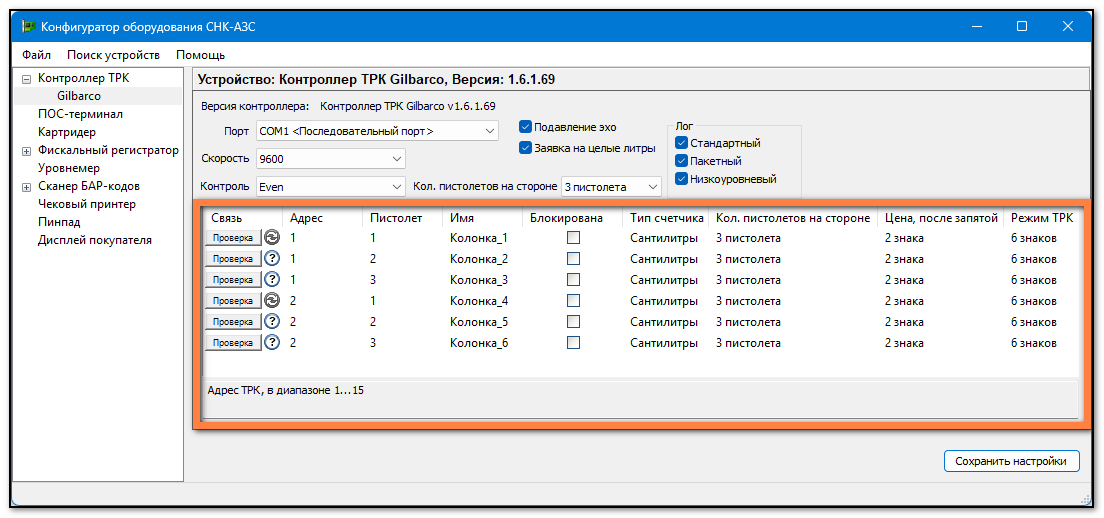Click the refresh status icon in the Колонка_1 row
The height and width of the screenshot is (518, 1104).
pos(271,238)
